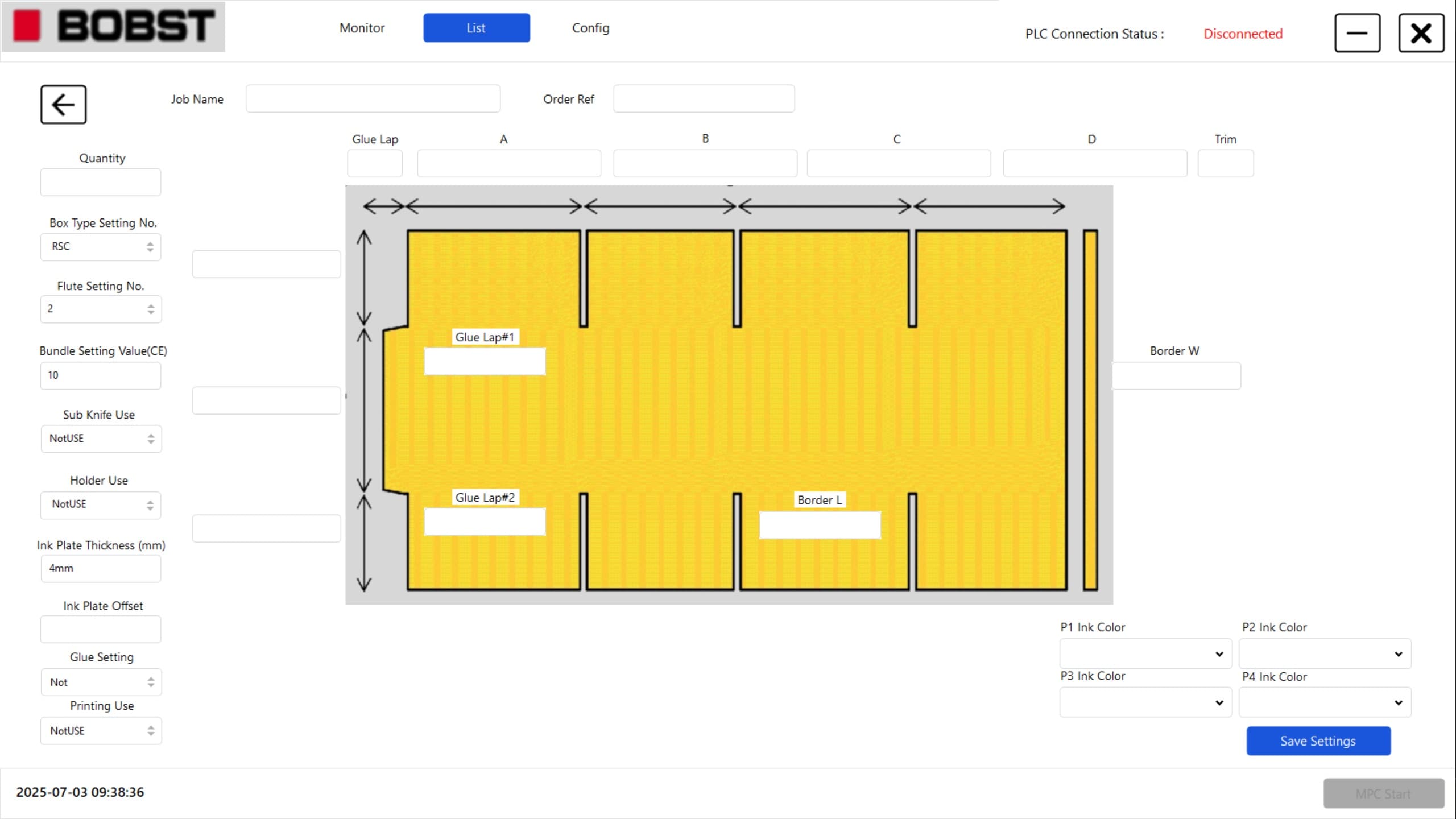This screenshot has height=819, width=1456.
Task: Click the Job Name input field
Action: (x=373, y=99)
